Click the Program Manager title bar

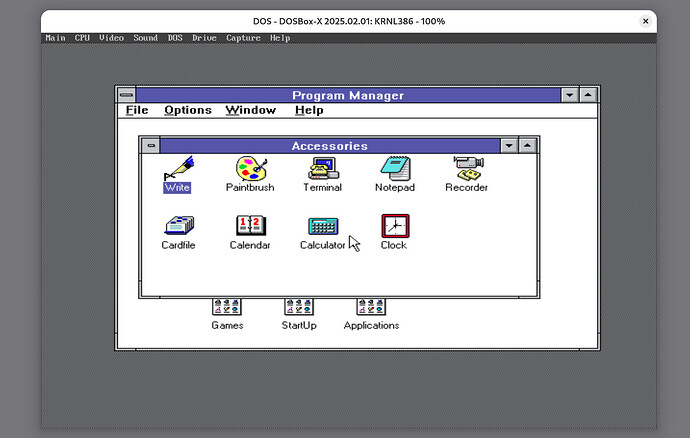(x=348, y=95)
